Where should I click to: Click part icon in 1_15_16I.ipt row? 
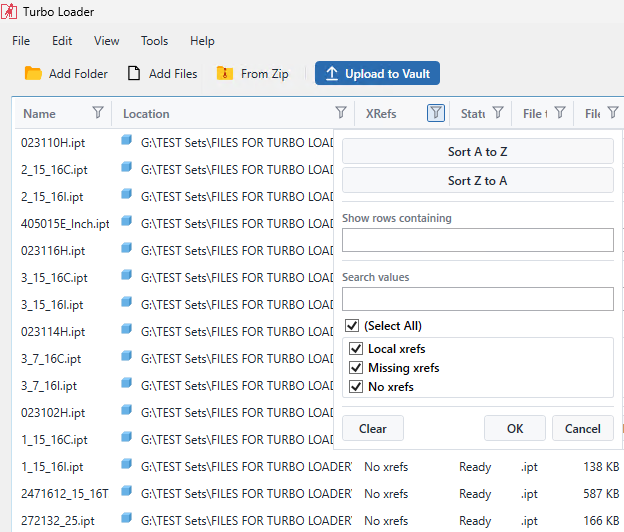(x=127, y=464)
